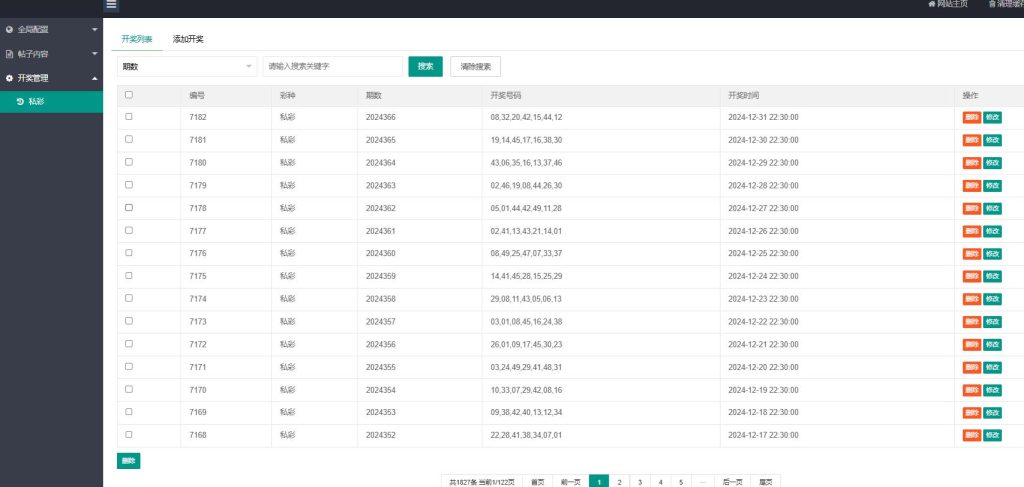The width and height of the screenshot is (1024, 487).
Task: Click the globe icon beside 全局配置
Action: (x=9, y=29)
